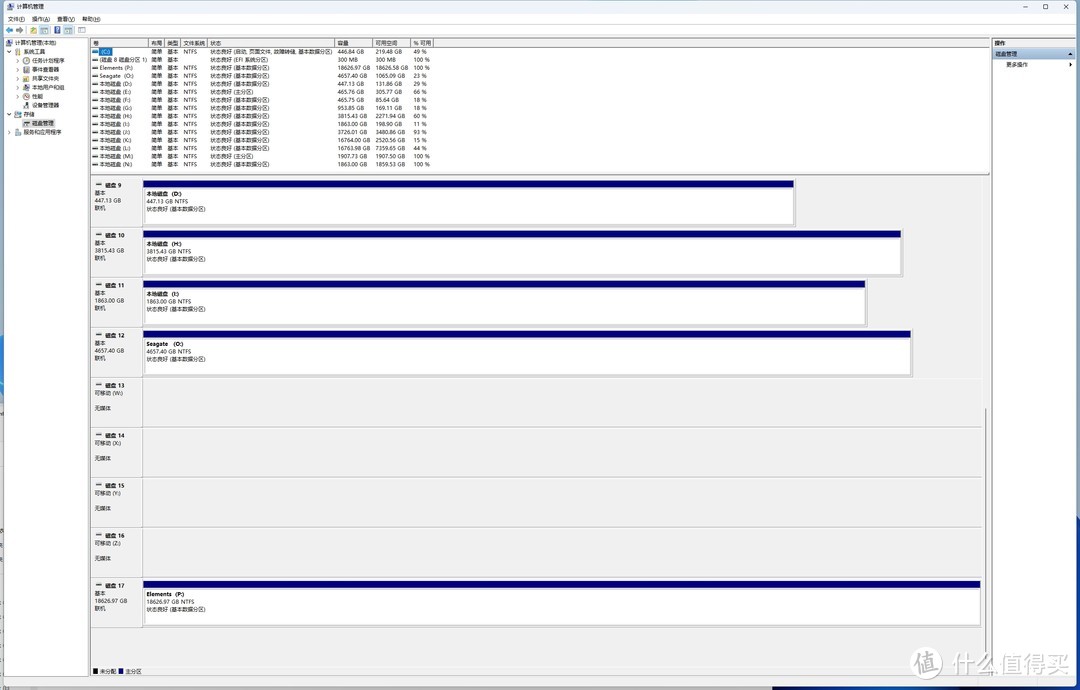Viewport: 1080px width, 690px height.
Task: Expand the 性能 tree node
Action: tap(18, 96)
